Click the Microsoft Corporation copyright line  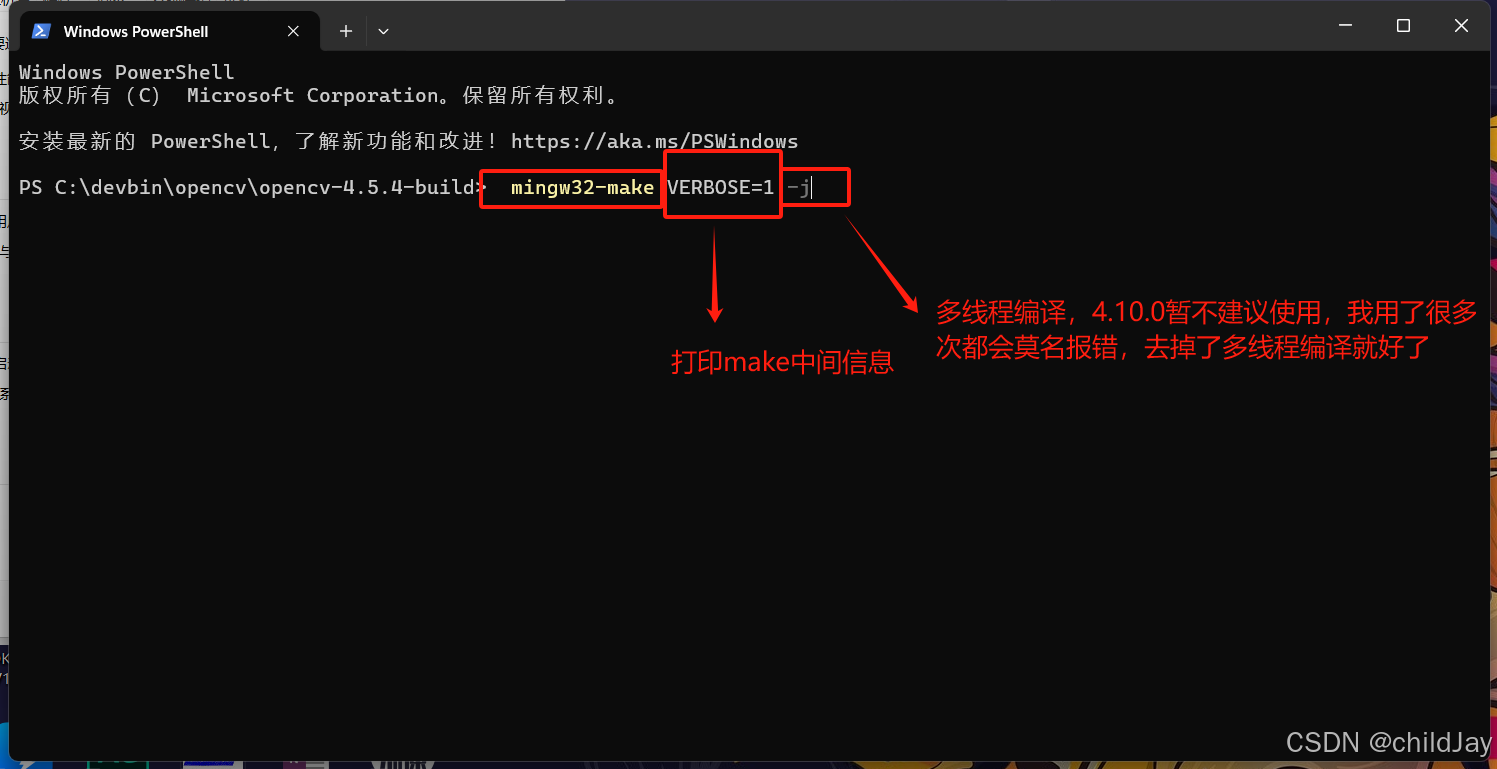coord(320,96)
